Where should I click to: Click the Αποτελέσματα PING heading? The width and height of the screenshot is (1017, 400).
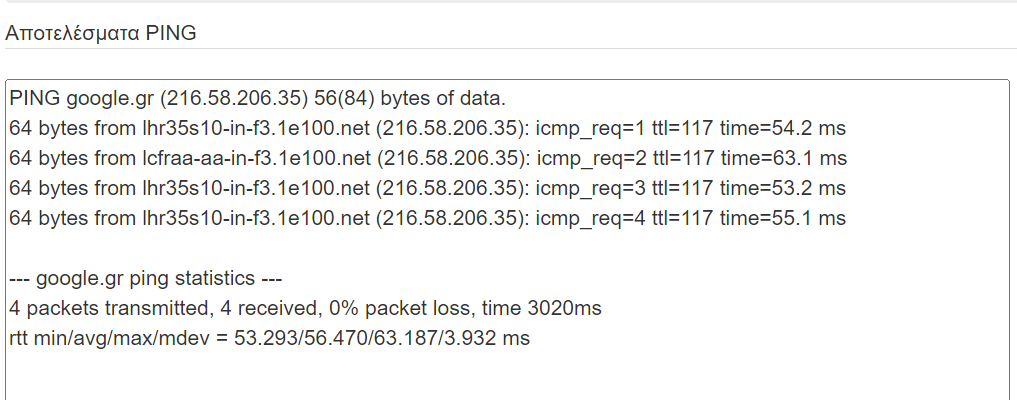pos(101,34)
